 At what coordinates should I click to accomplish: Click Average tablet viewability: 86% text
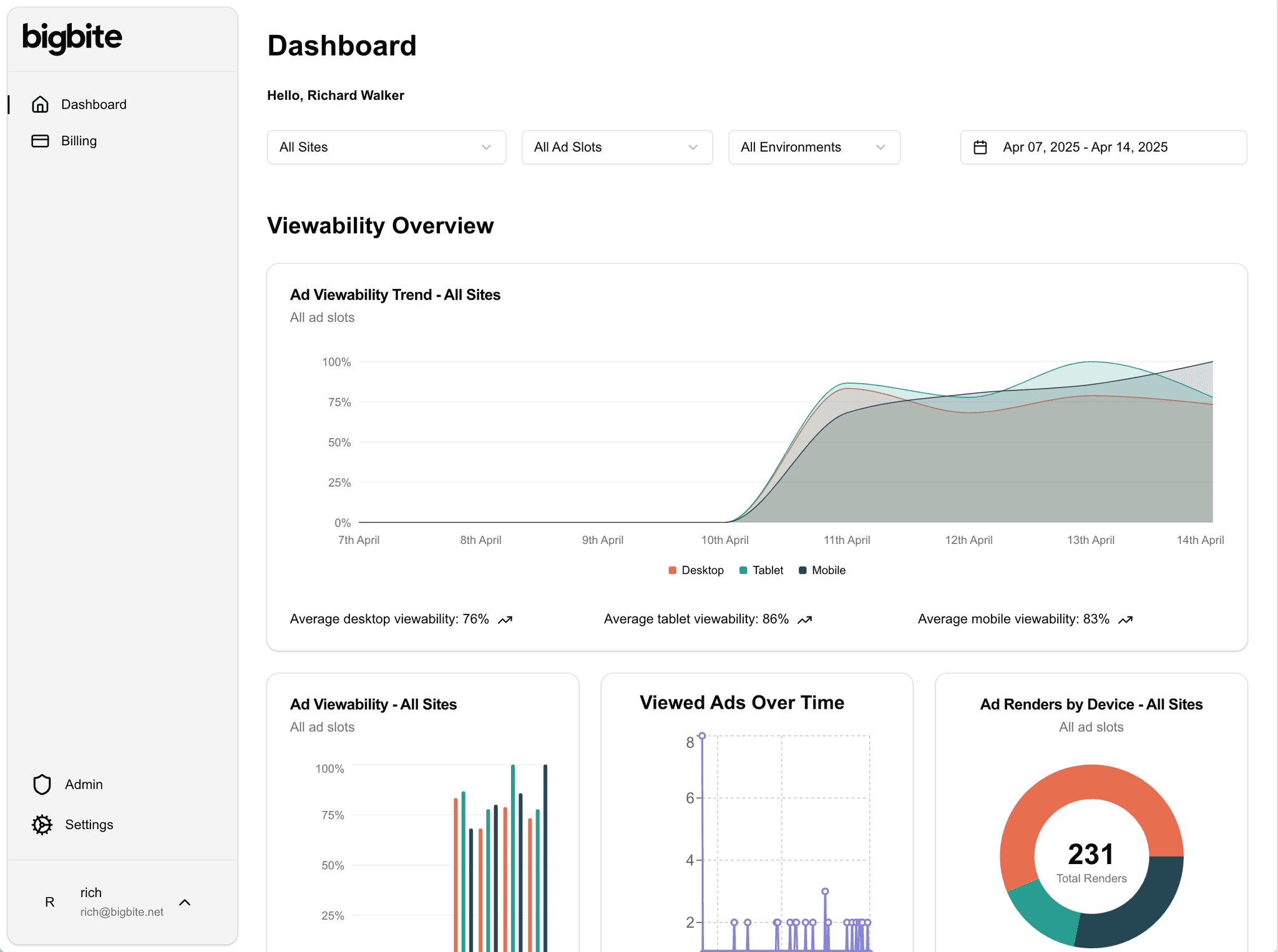point(696,619)
